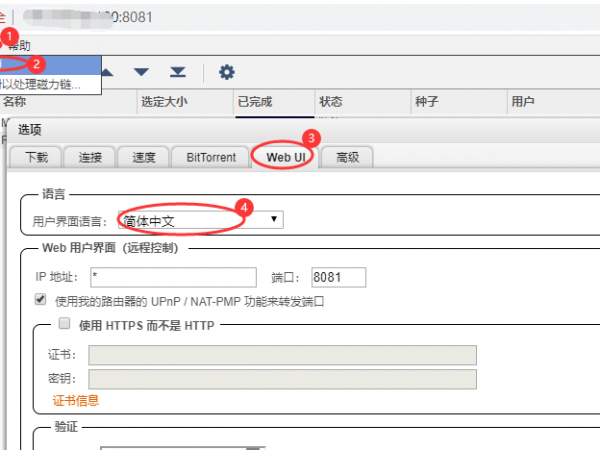Click the 证书信息 link
The image size is (600, 450).
pos(75,401)
